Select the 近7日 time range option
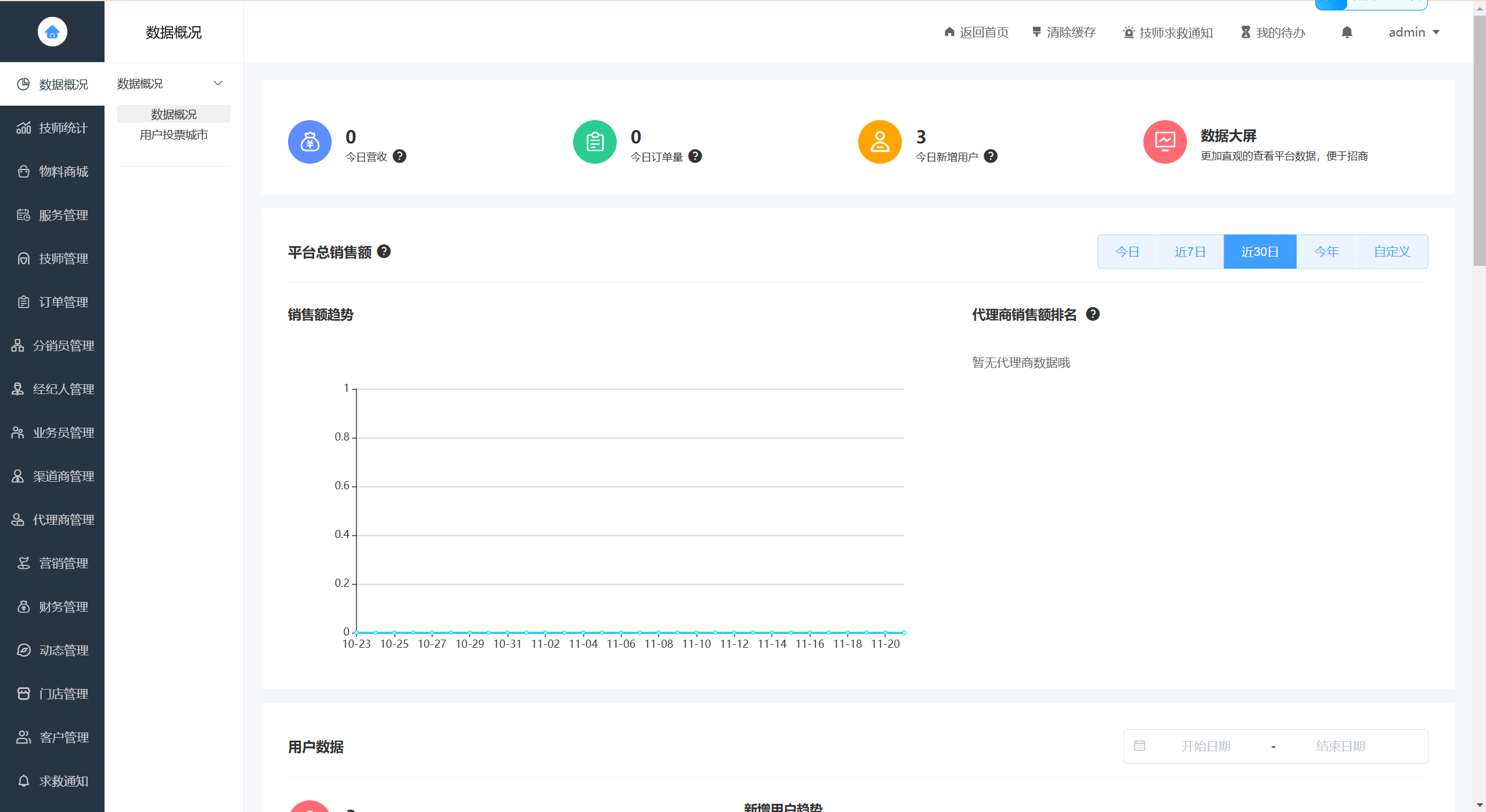This screenshot has width=1486, height=812. point(1190,252)
